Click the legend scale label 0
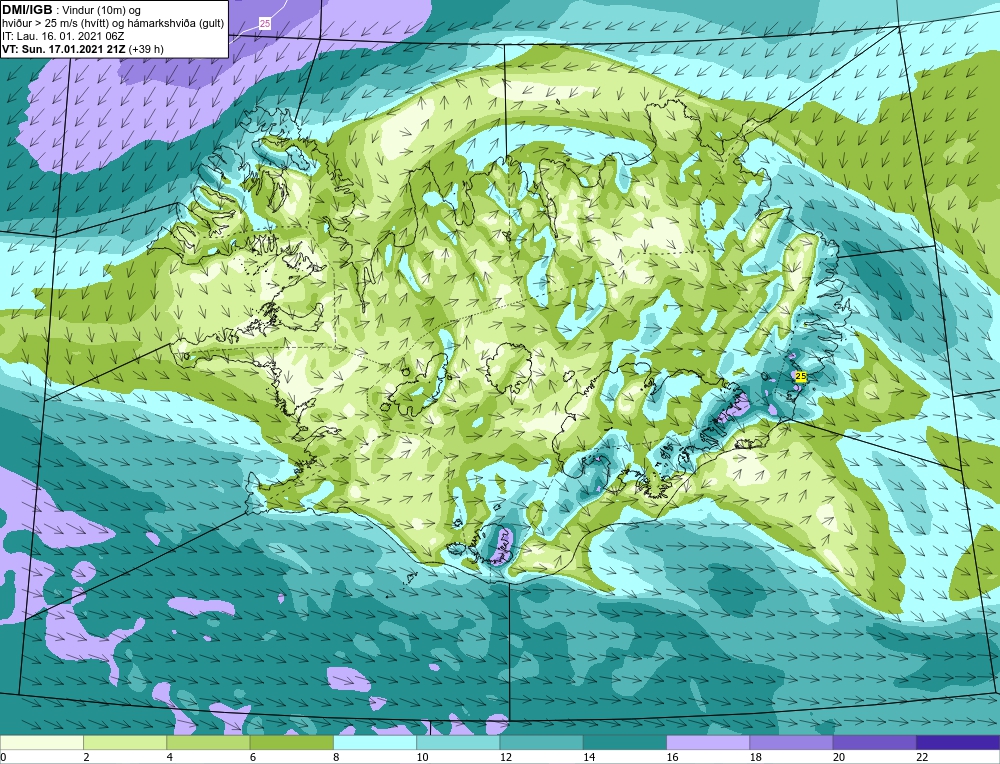 tap(3, 757)
